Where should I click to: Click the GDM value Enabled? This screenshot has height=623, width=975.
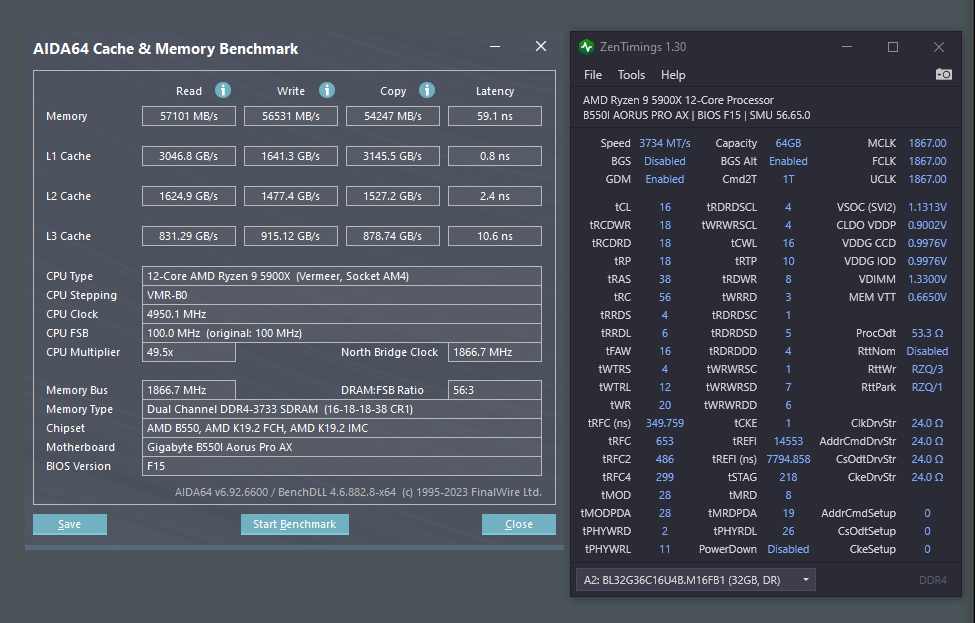pyautogui.click(x=665, y=179)
